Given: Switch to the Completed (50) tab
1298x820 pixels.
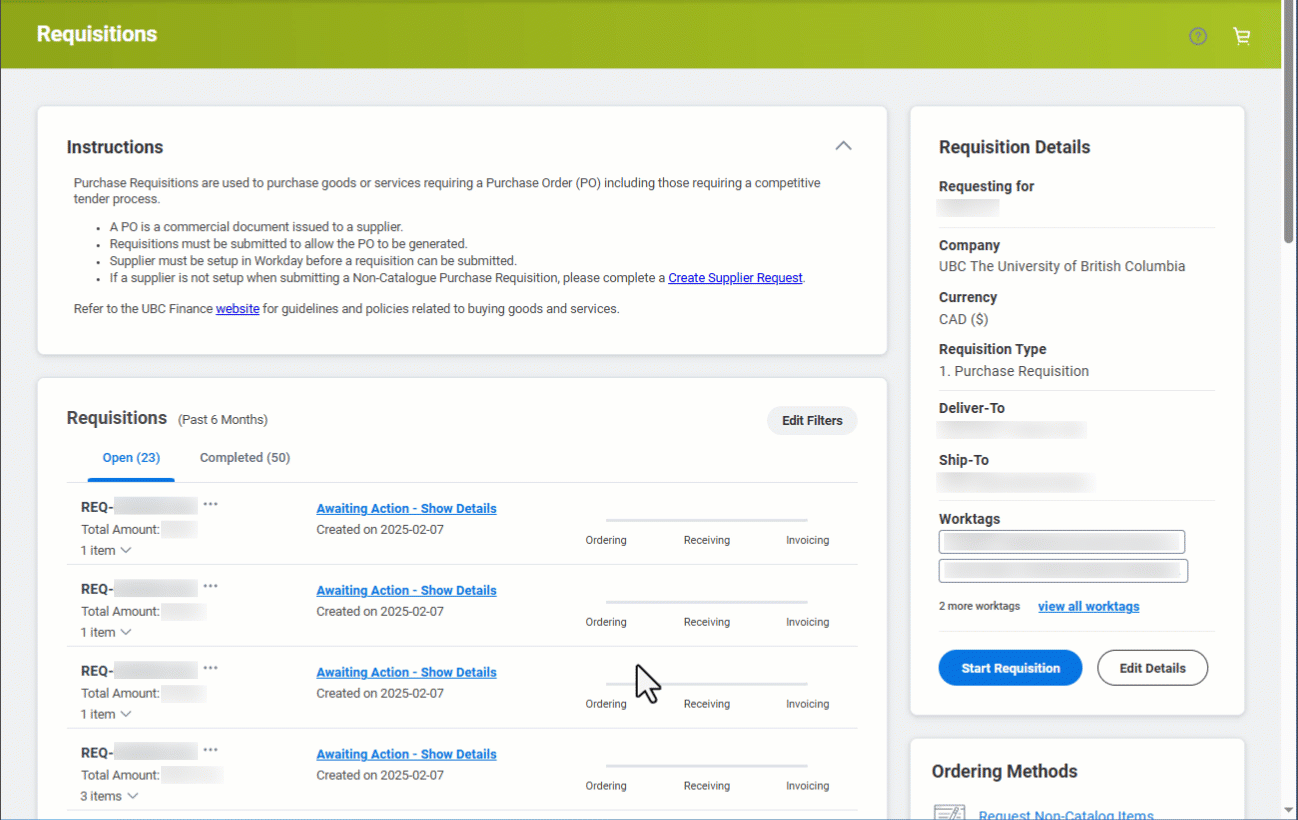Looking at the screenshot, I should pyautogui.click(x=244, y=457).
